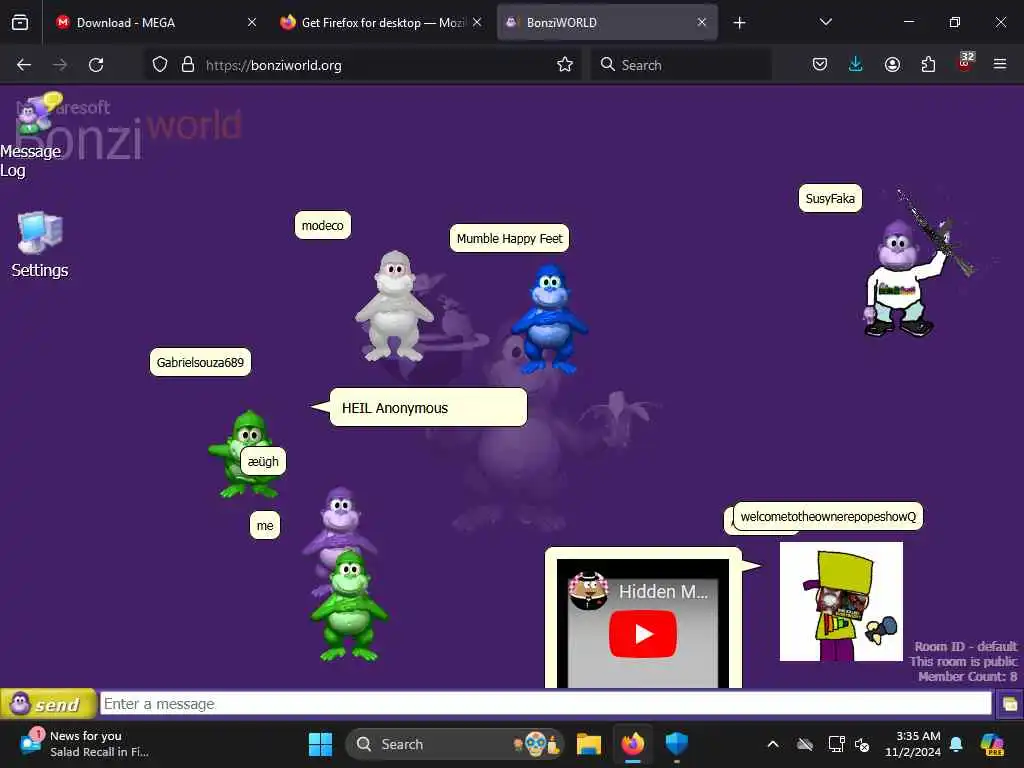1024x768 pixels.
Task: Close the Download - MEGA tab
Action: (x=252, y=22)
